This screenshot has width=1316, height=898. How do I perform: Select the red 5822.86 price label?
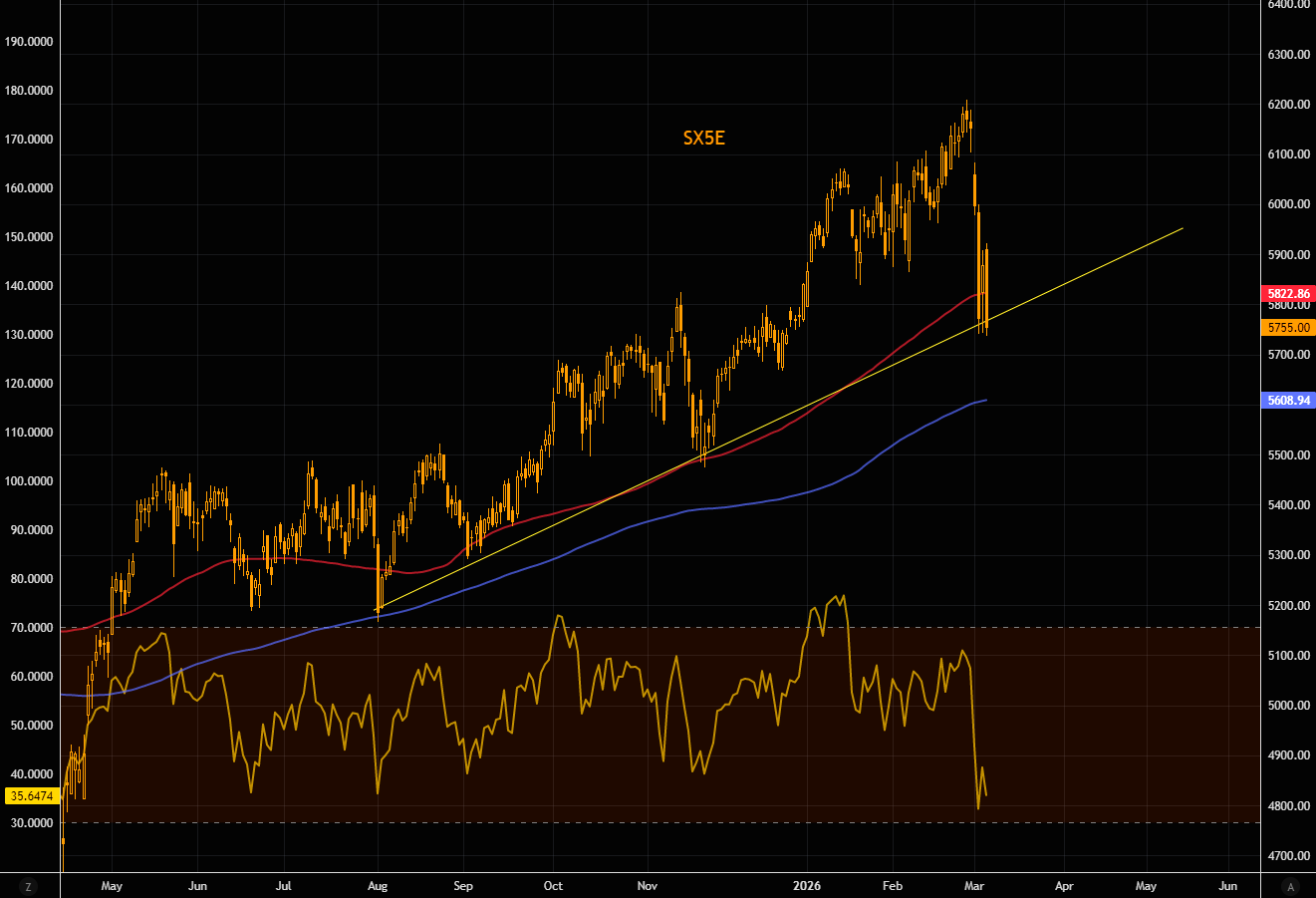tap(1288, 294)
